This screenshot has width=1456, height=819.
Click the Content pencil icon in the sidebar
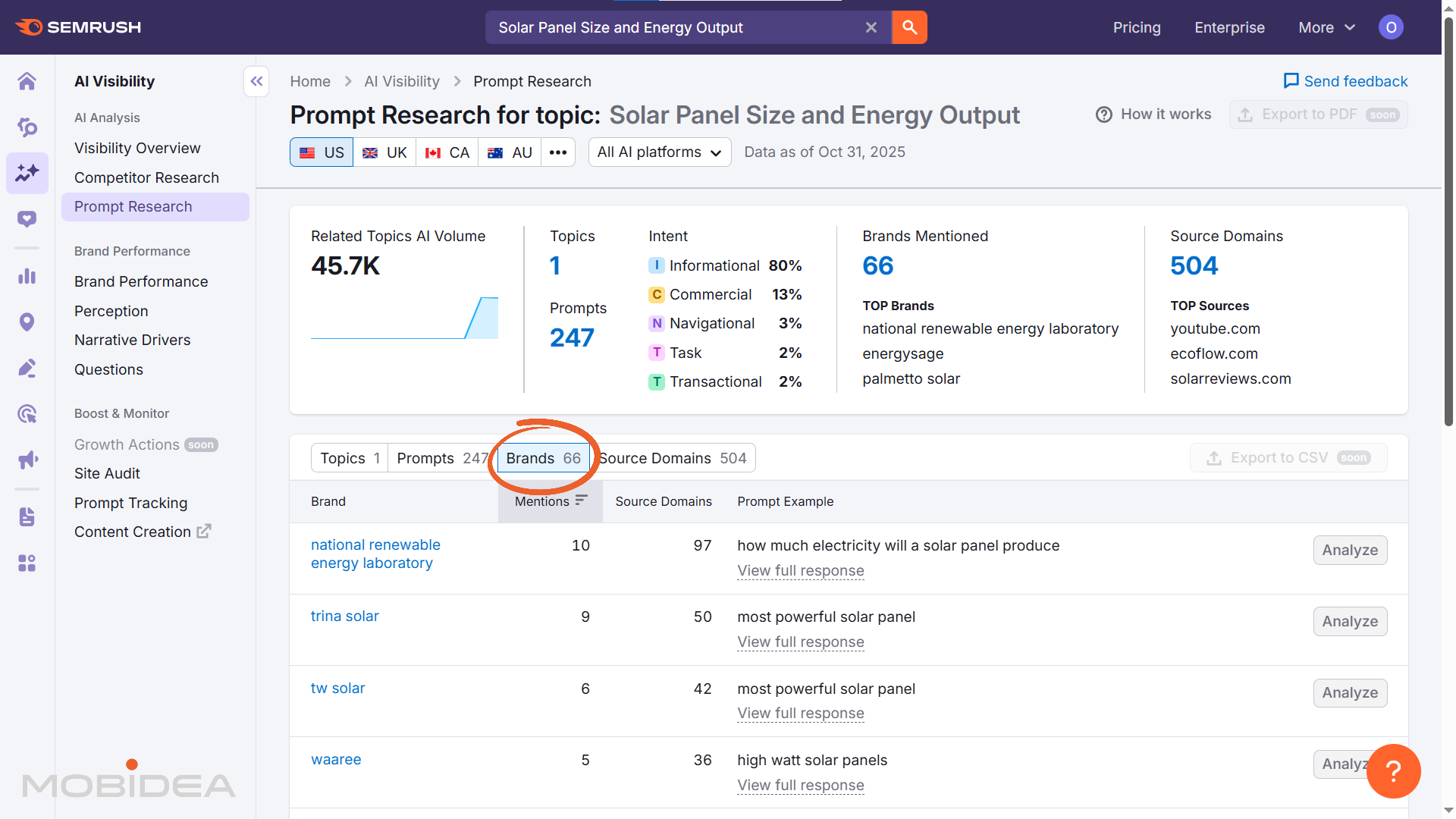point(27,368)
